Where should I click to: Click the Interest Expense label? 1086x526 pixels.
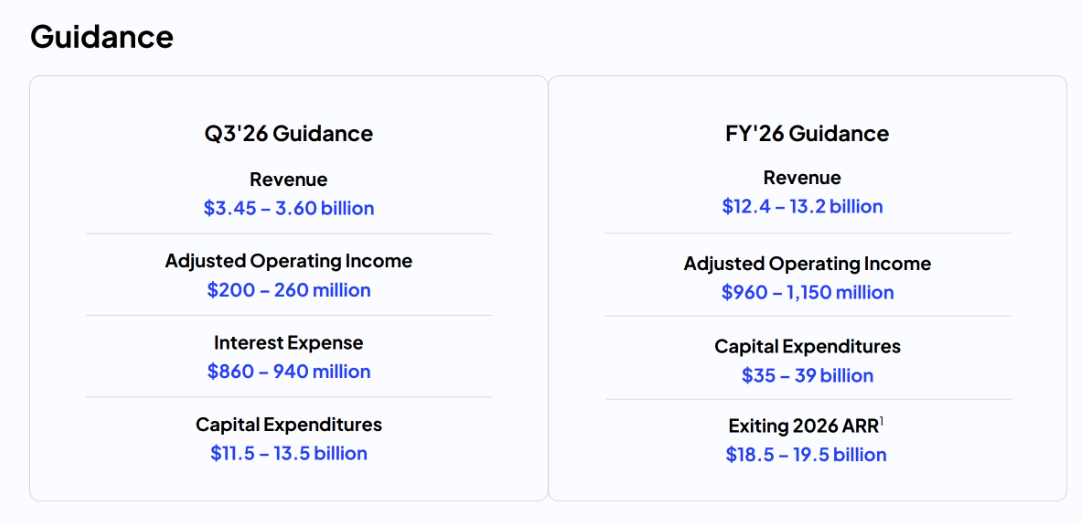pos(288,342)
